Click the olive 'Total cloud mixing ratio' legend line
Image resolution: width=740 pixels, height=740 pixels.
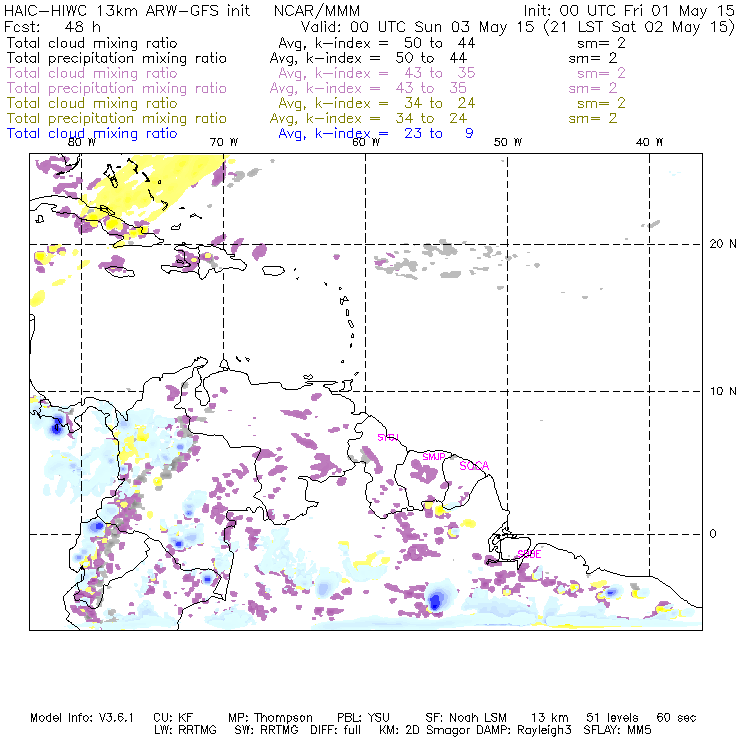point(92,103)
